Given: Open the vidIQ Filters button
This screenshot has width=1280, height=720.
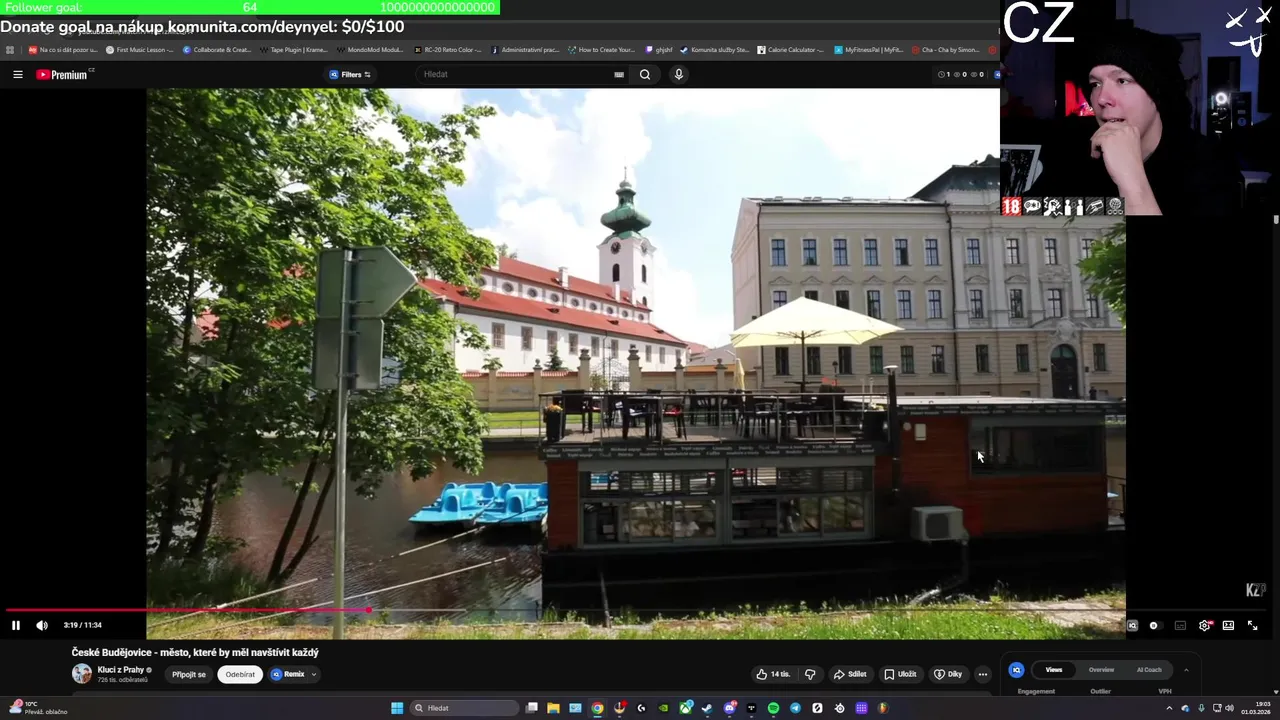Looking at the screenshot, I should (350, 74).
